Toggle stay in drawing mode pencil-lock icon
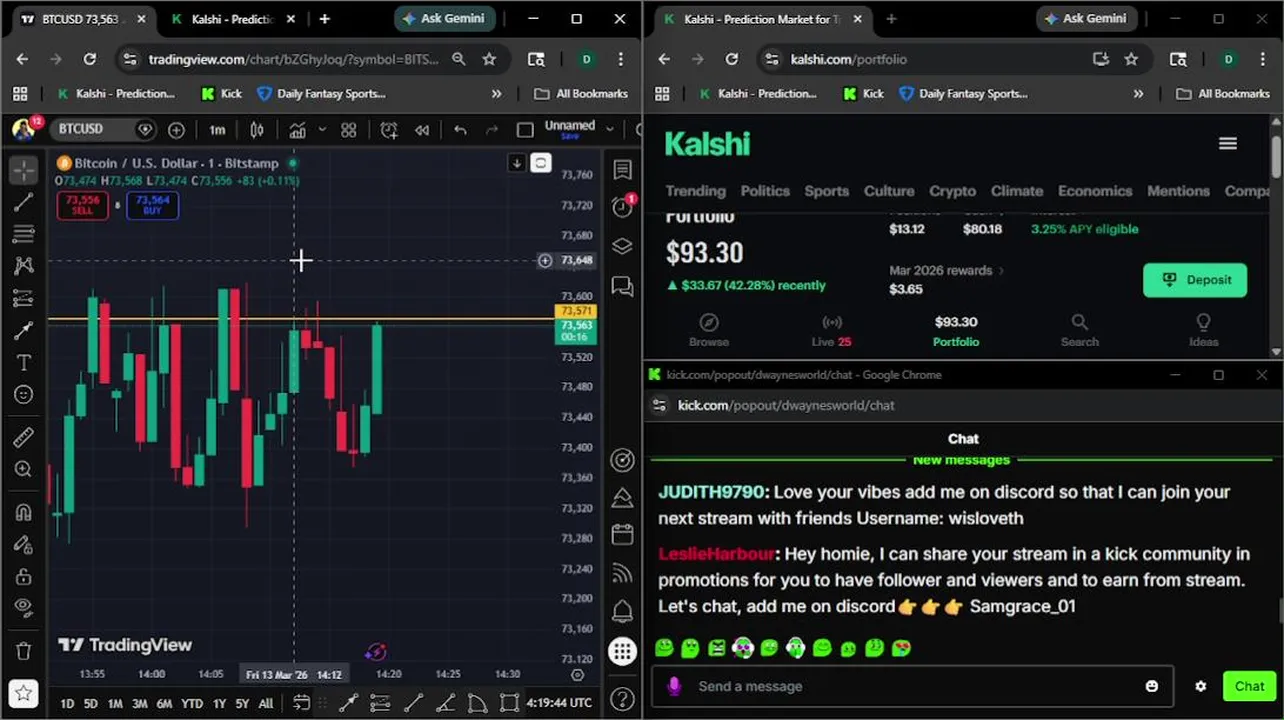1284x720 pixels. click(x=24, y=545)
